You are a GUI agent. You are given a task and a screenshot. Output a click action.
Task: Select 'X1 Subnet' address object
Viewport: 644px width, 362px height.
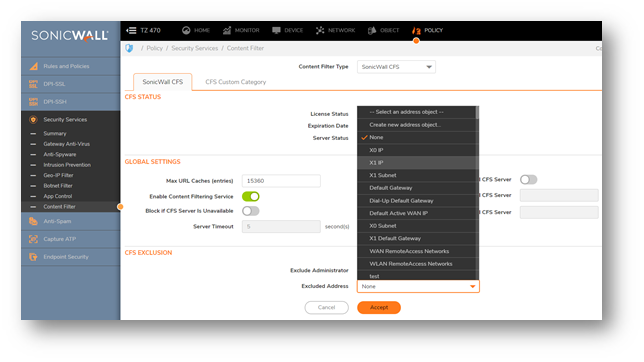click(x=417, y=175)
